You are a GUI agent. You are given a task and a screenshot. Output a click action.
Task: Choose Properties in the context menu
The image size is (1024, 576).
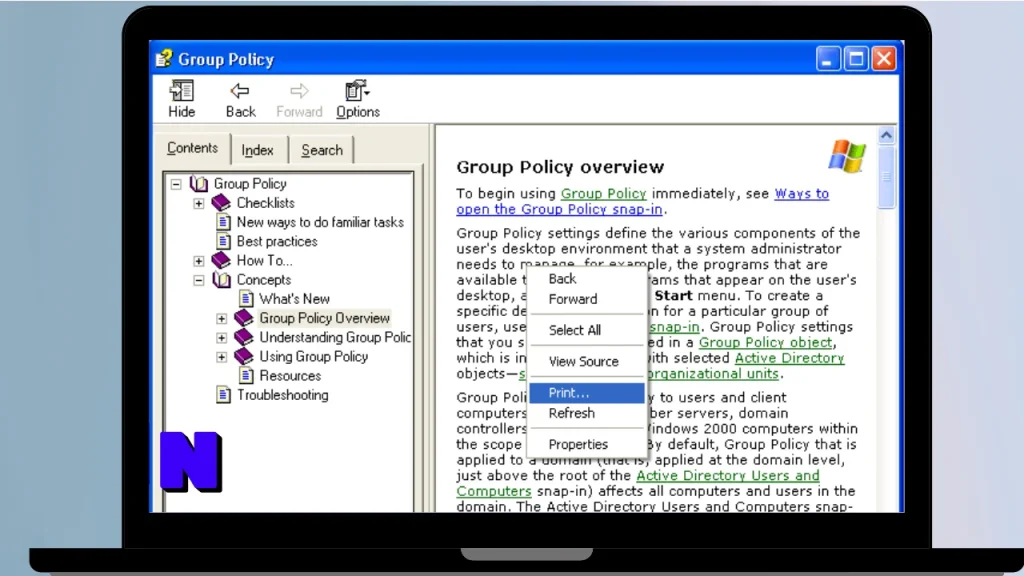pyautogui.click(x=586, y=444)
